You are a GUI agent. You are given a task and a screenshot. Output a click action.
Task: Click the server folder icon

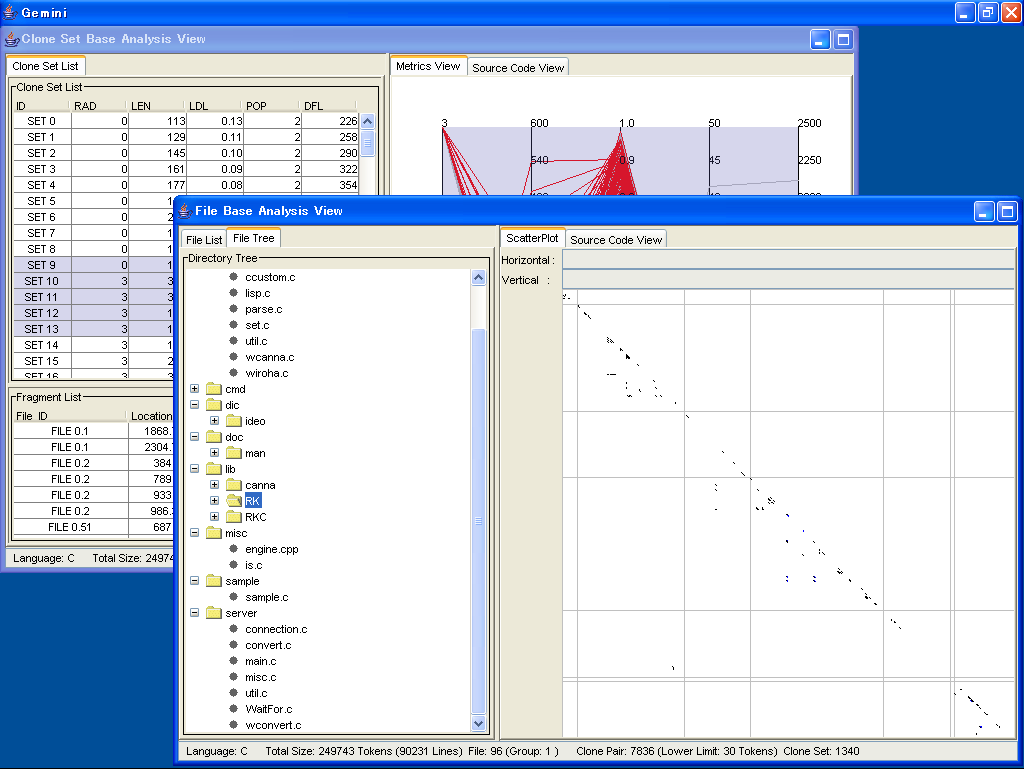pyautogui.click(x=213, y=613)
